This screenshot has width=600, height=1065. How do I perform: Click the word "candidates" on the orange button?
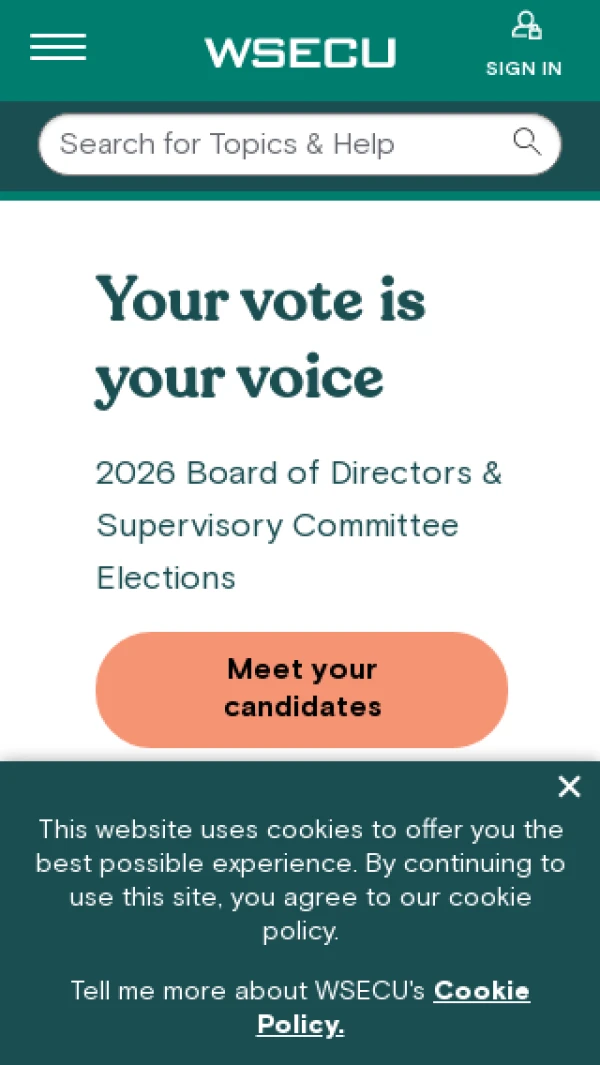coord(302,707)
